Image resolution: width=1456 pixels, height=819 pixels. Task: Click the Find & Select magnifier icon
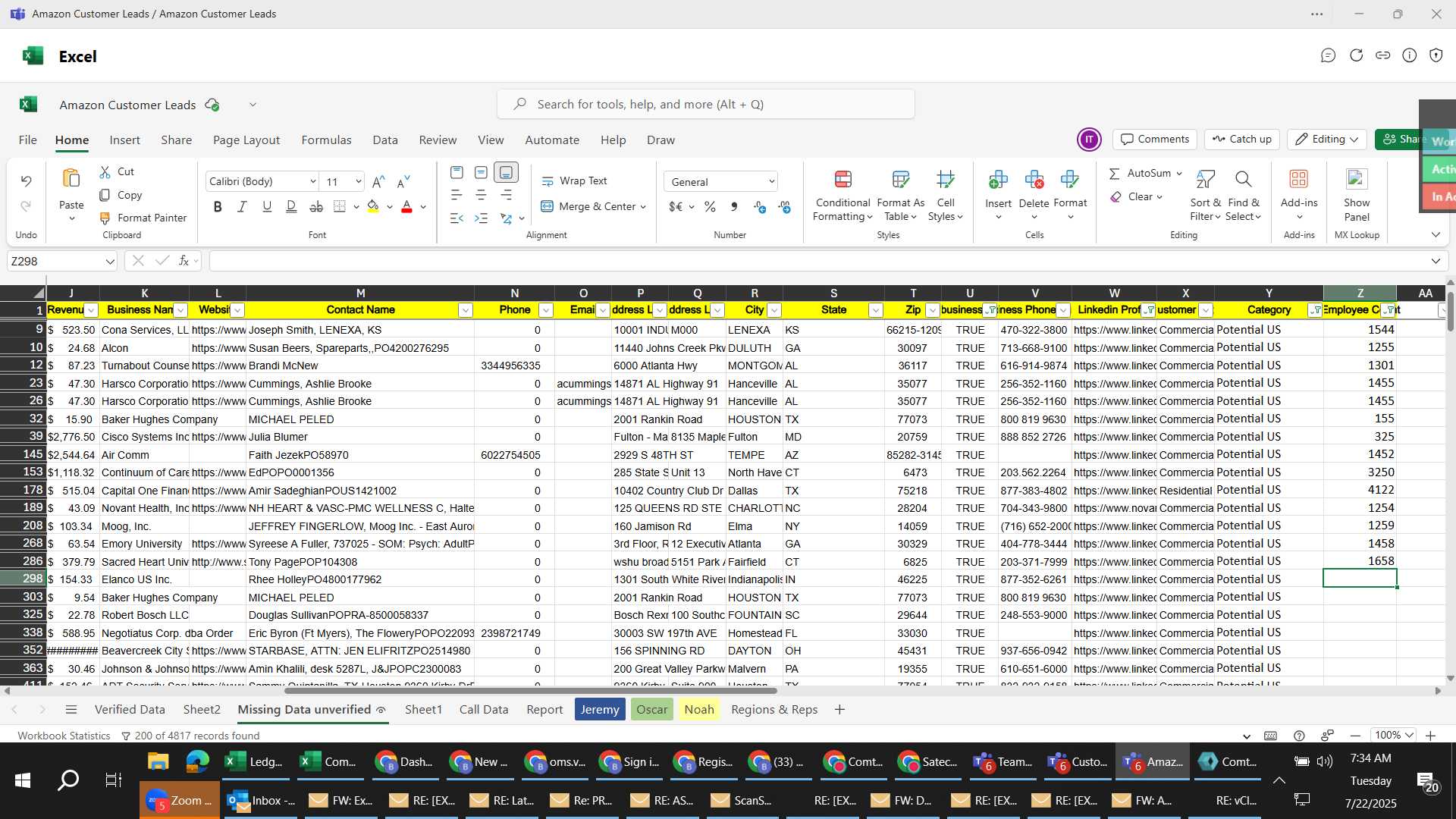click(1243, 180)
